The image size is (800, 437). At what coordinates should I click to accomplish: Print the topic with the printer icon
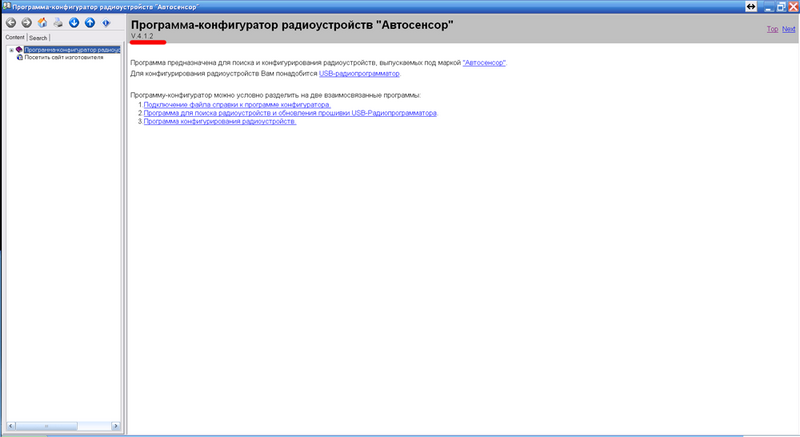tap(58, 23)
